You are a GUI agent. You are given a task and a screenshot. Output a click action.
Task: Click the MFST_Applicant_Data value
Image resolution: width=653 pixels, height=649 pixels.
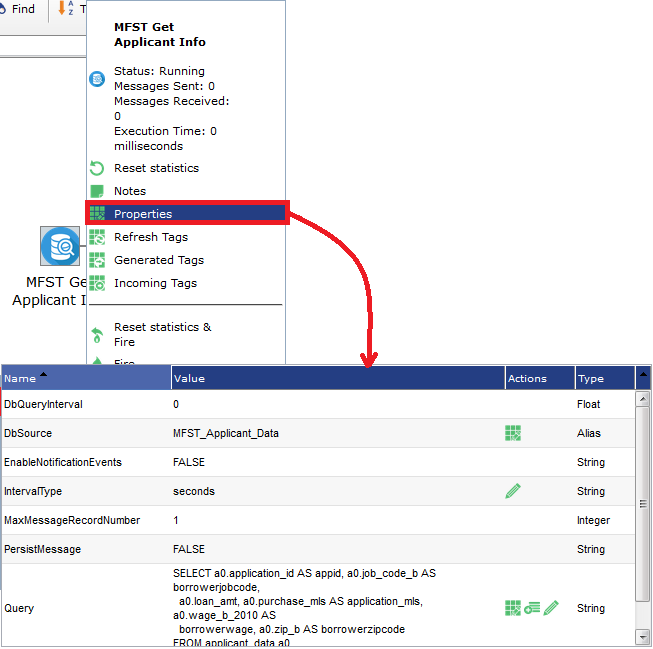click(226, 433)
